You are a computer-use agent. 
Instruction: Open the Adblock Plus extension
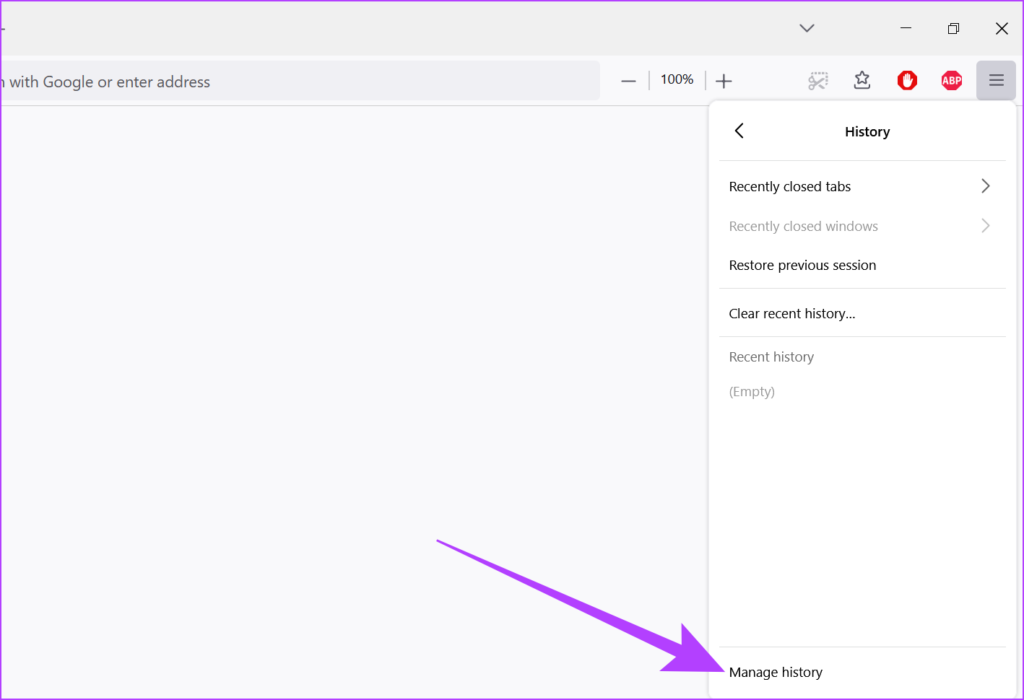(951, 80)
